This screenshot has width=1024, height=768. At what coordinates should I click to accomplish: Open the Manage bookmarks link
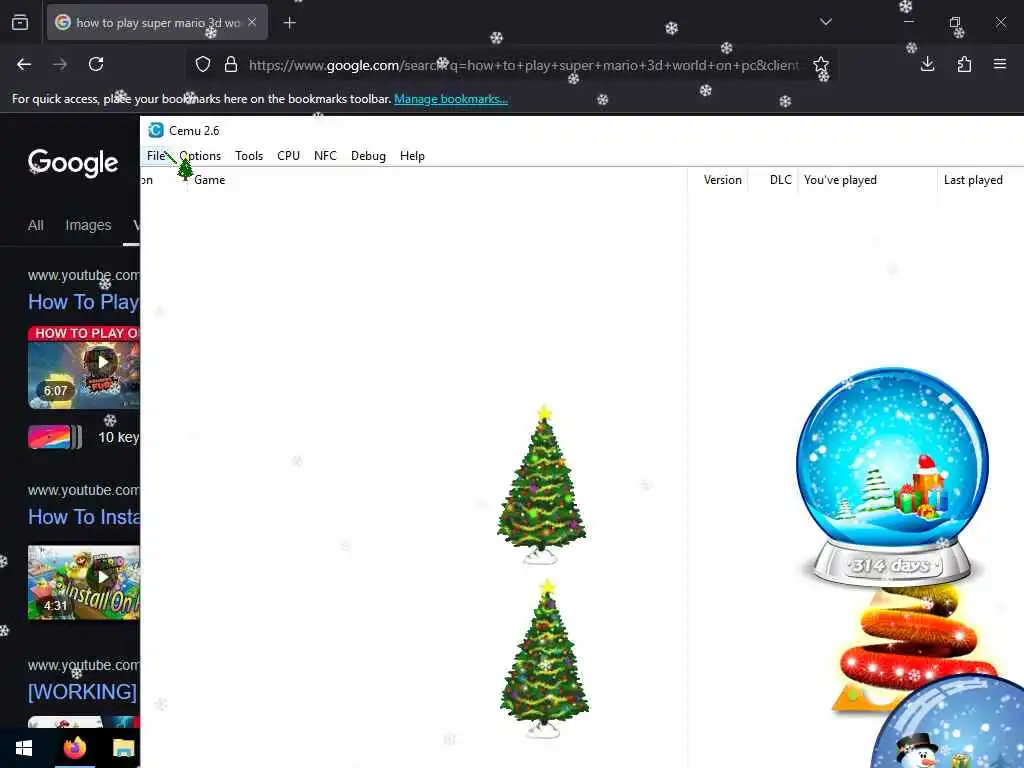tap(451, 99)
